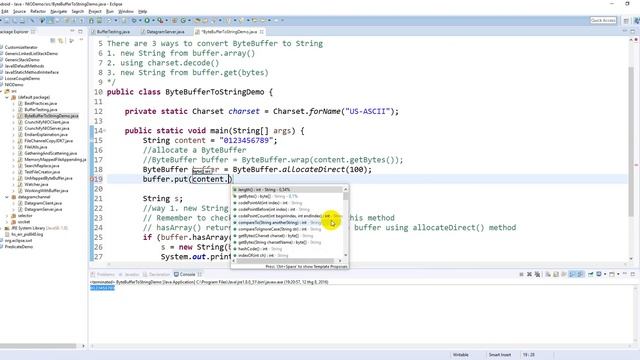
Task: Open the Open Console dropdown arrow
Action: point(618,274)
